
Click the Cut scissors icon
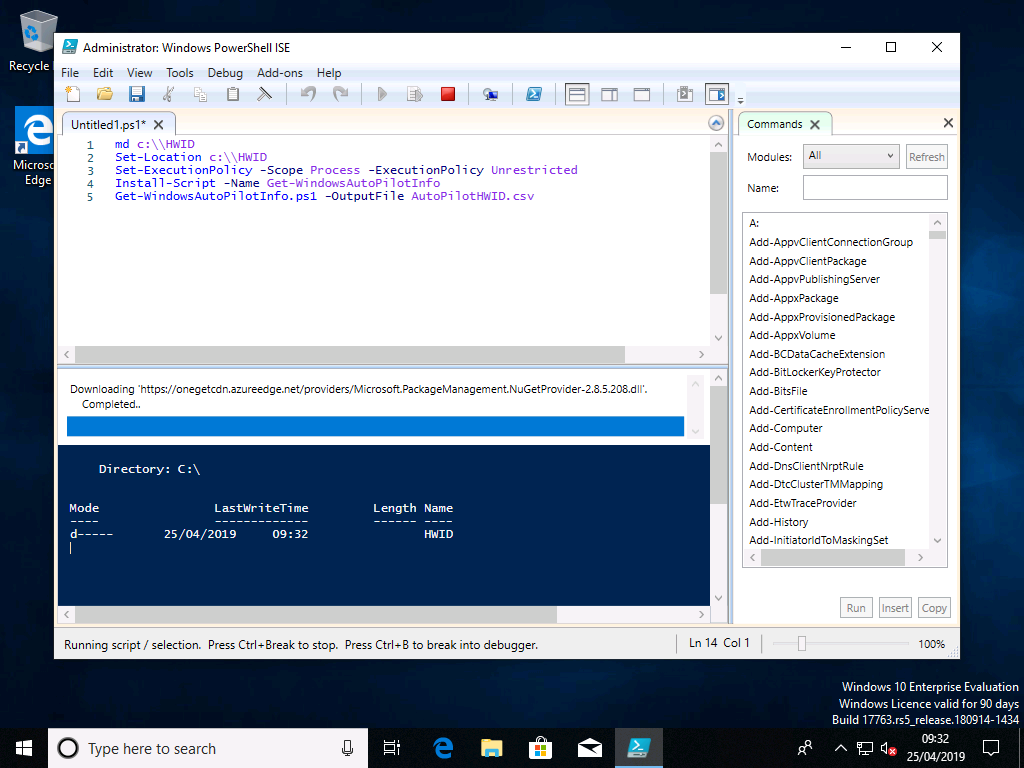coord(168,94)
